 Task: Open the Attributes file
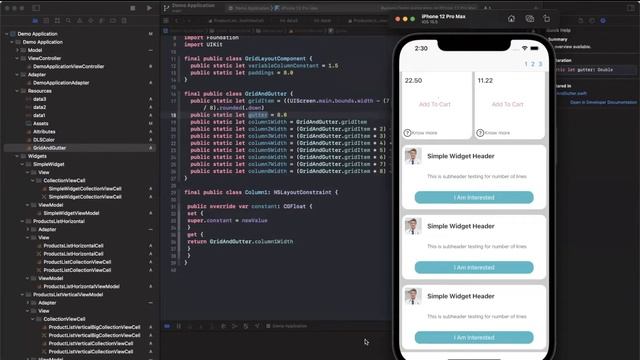pyautogui.click(x=44, y=132)
